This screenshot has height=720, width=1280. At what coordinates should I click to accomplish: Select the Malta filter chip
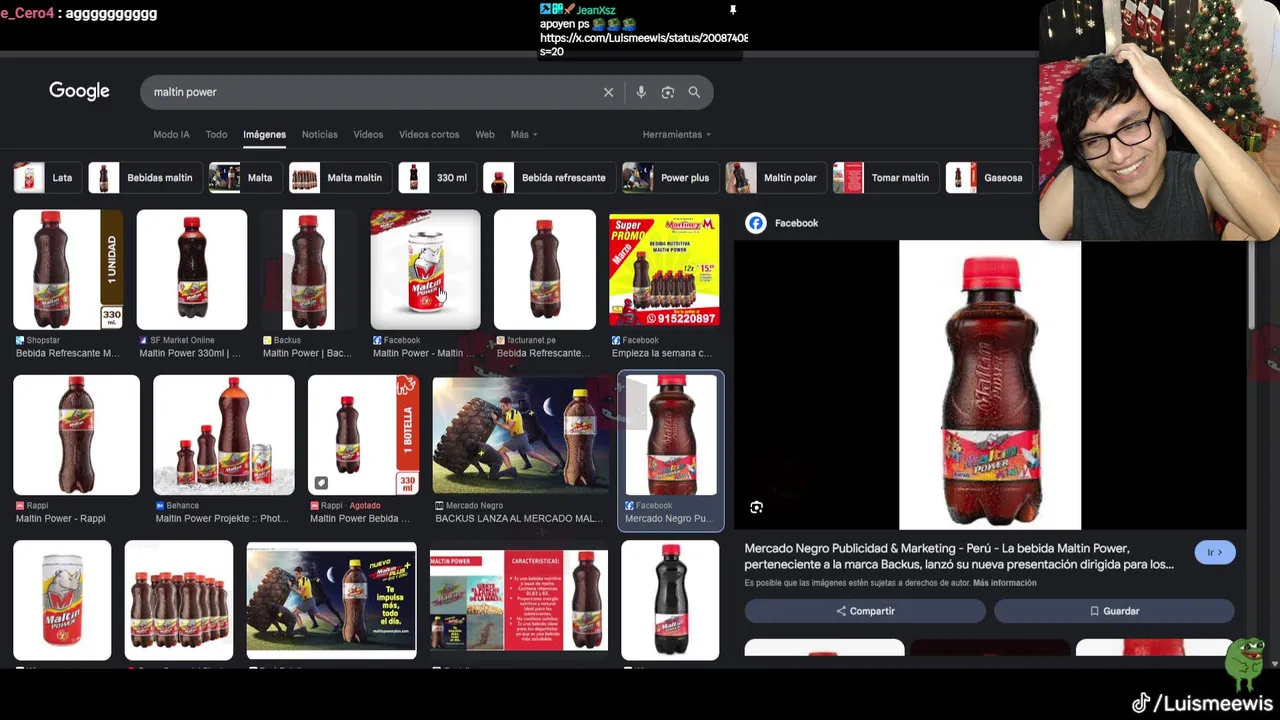244,178
